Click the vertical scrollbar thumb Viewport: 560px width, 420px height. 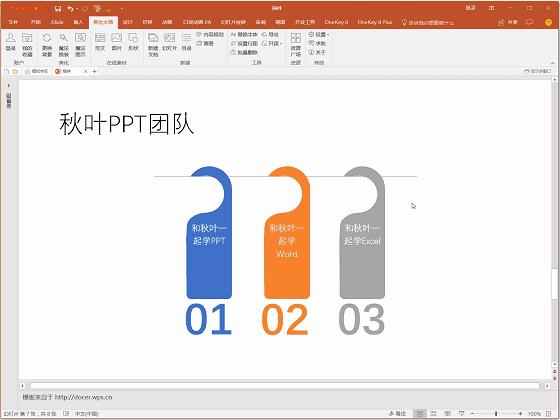[555, 284]
